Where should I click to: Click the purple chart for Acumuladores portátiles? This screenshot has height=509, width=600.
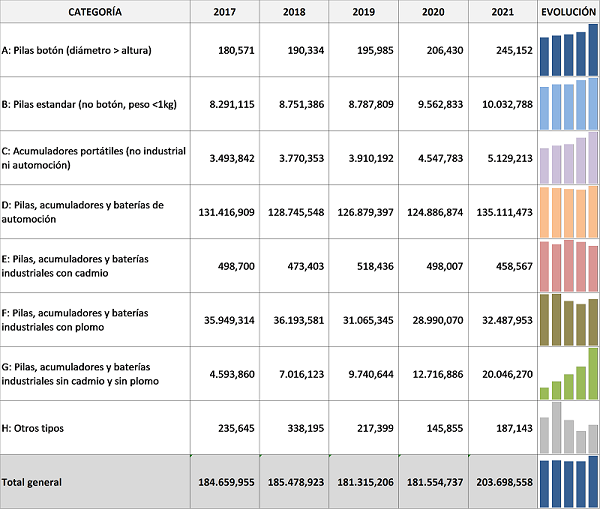(568, 158)
